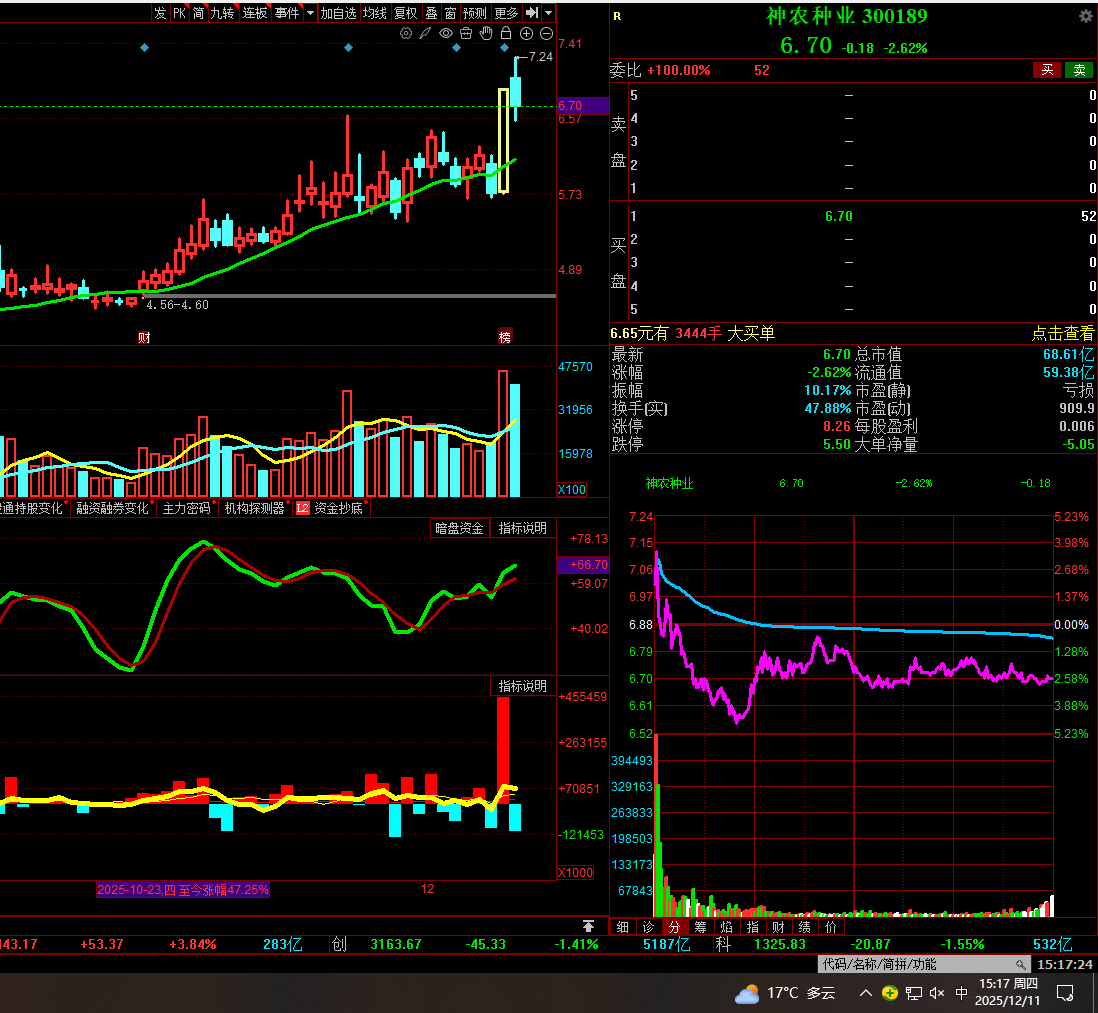Viewport: 1098px width, 1013px height.
Task: Click the collapse-up arrow icon below chart
Action: [588, 926]
